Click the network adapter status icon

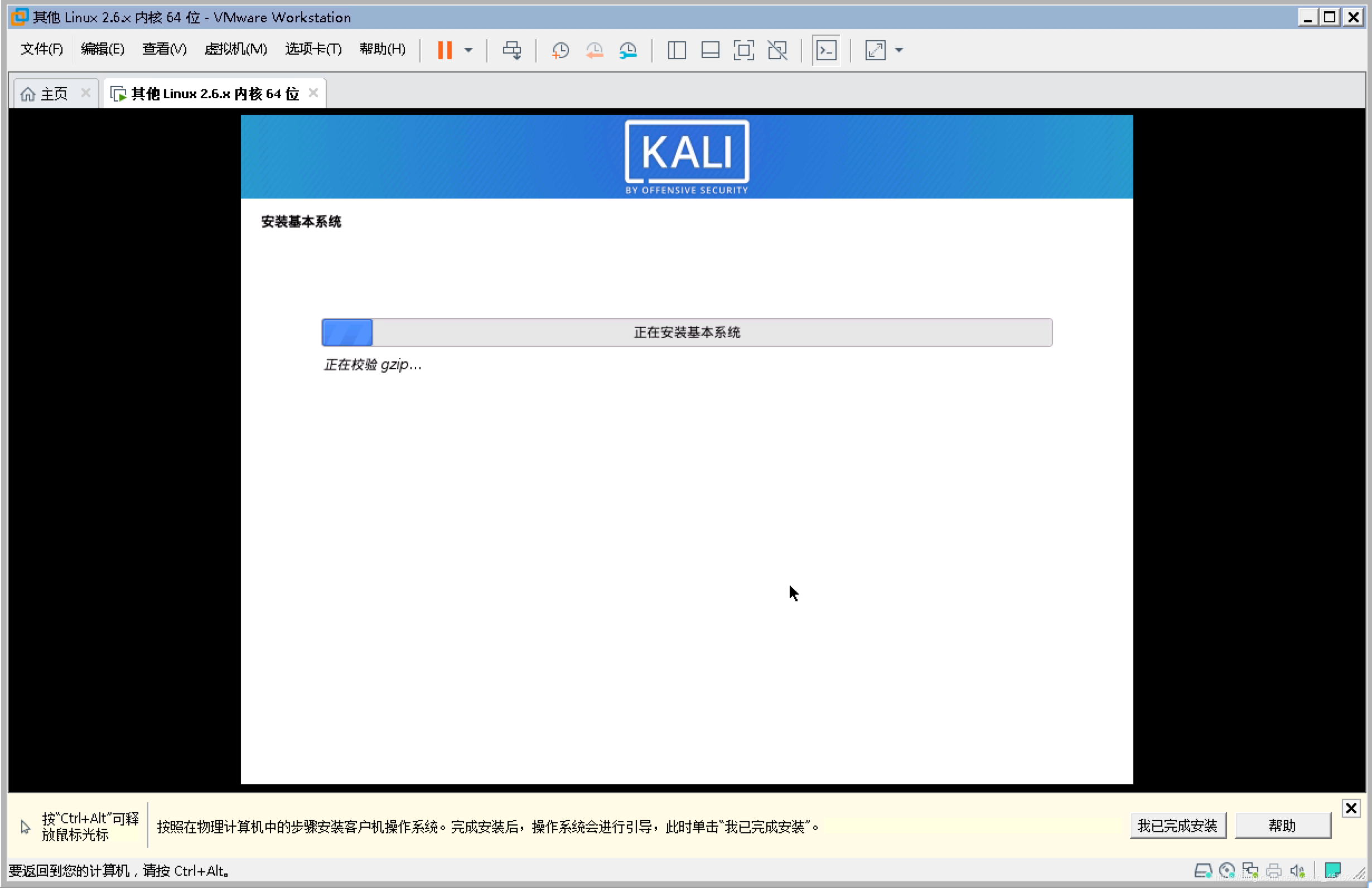(1250, 871)
